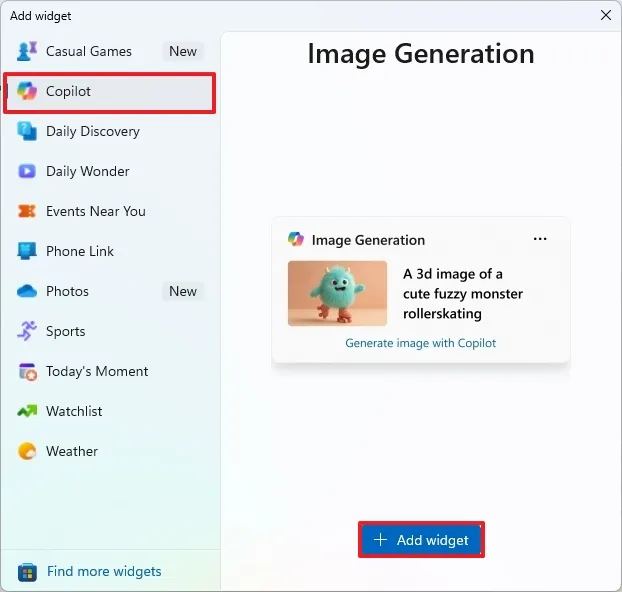622x592 pixels.
Task: Select the Watchlist chart icon
Action: point(27,411)
